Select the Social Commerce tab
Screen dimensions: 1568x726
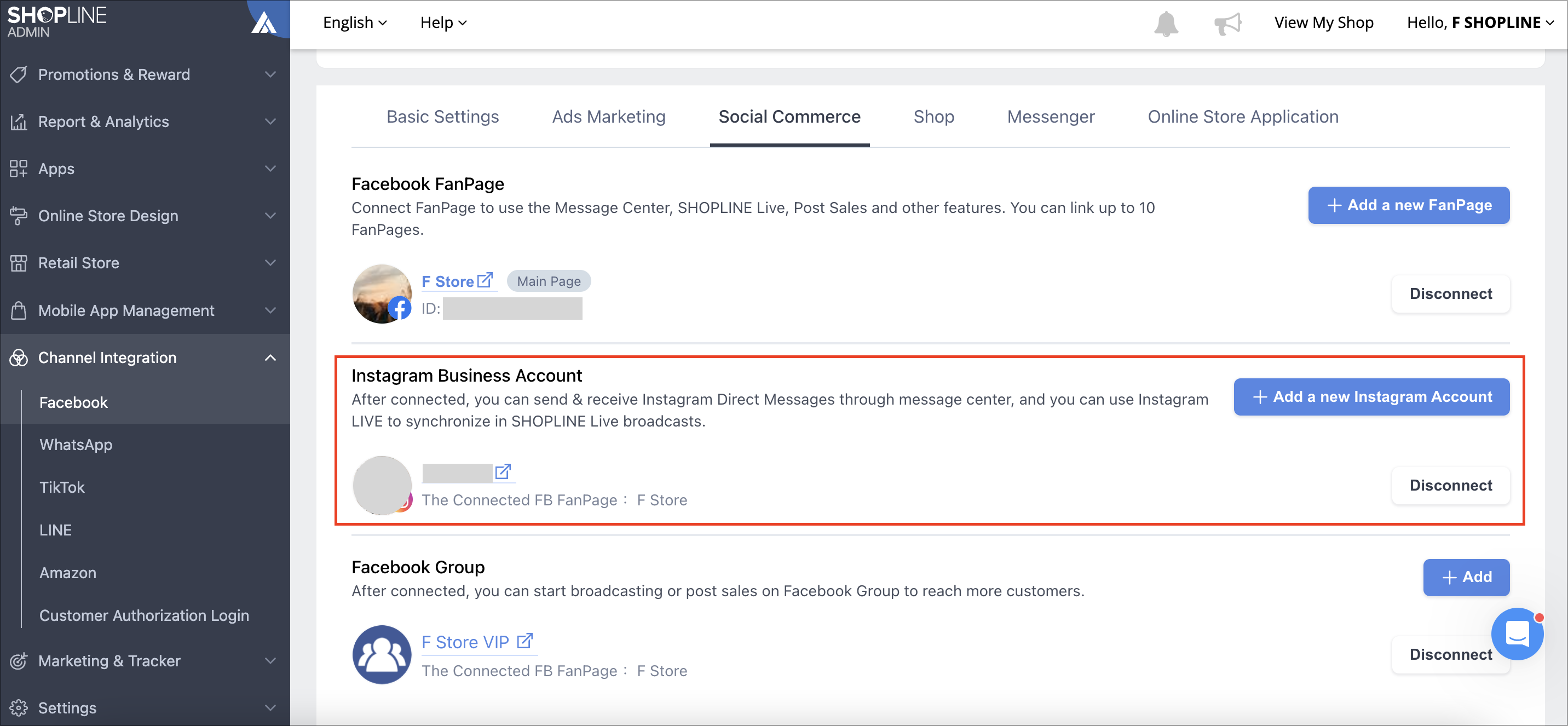789,116
